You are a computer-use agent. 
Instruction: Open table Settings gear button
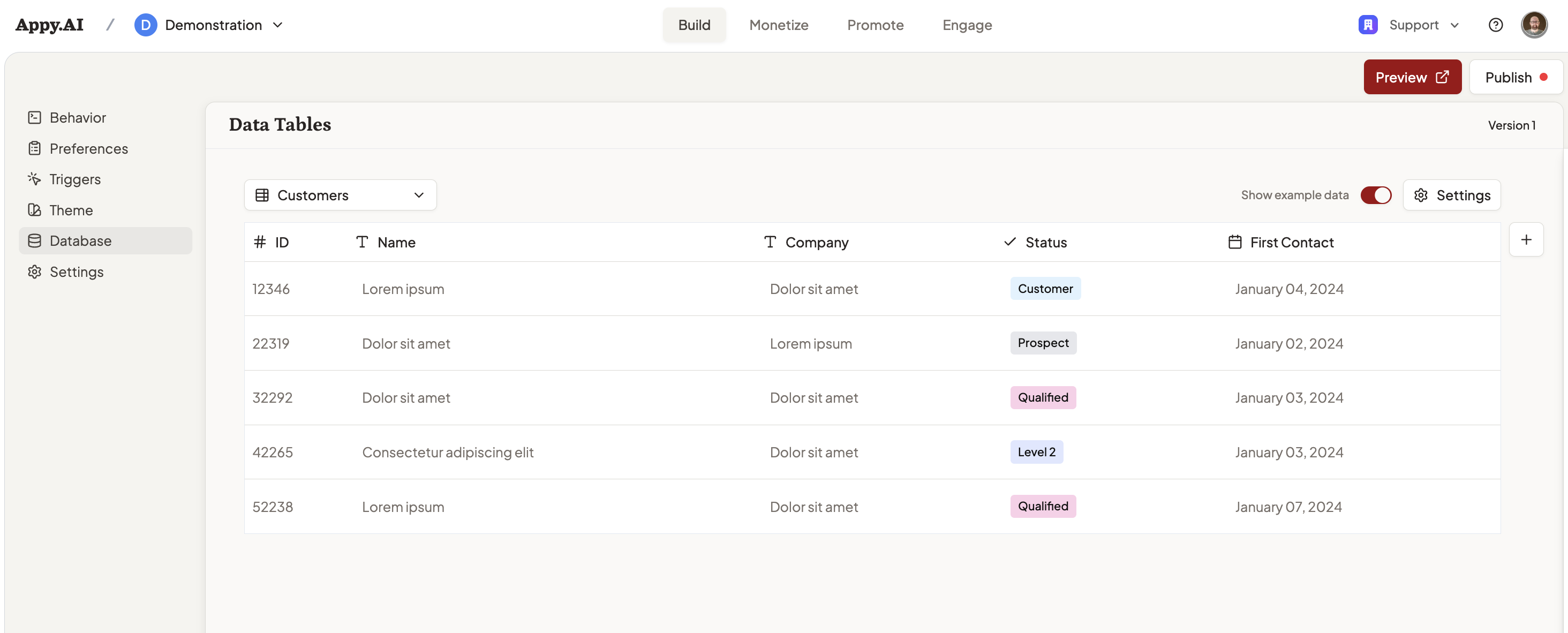(1451, 195)
